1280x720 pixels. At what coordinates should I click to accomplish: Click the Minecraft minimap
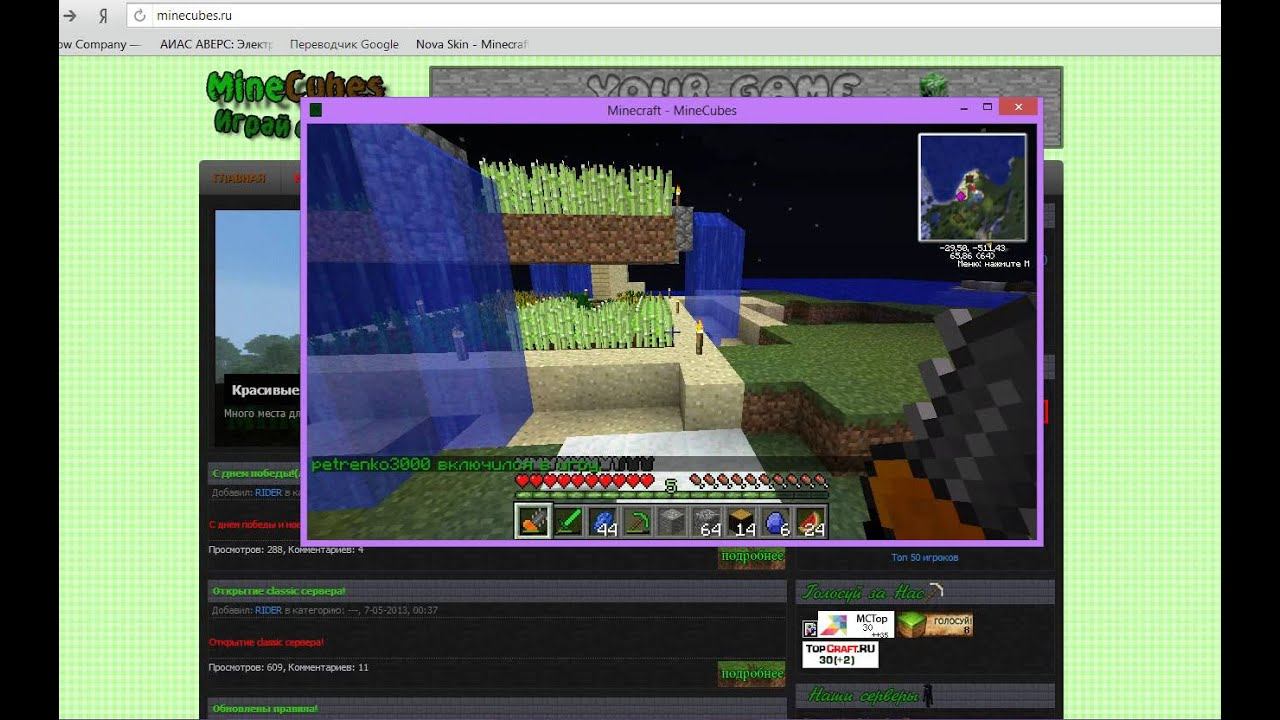[x=972, y=188]
